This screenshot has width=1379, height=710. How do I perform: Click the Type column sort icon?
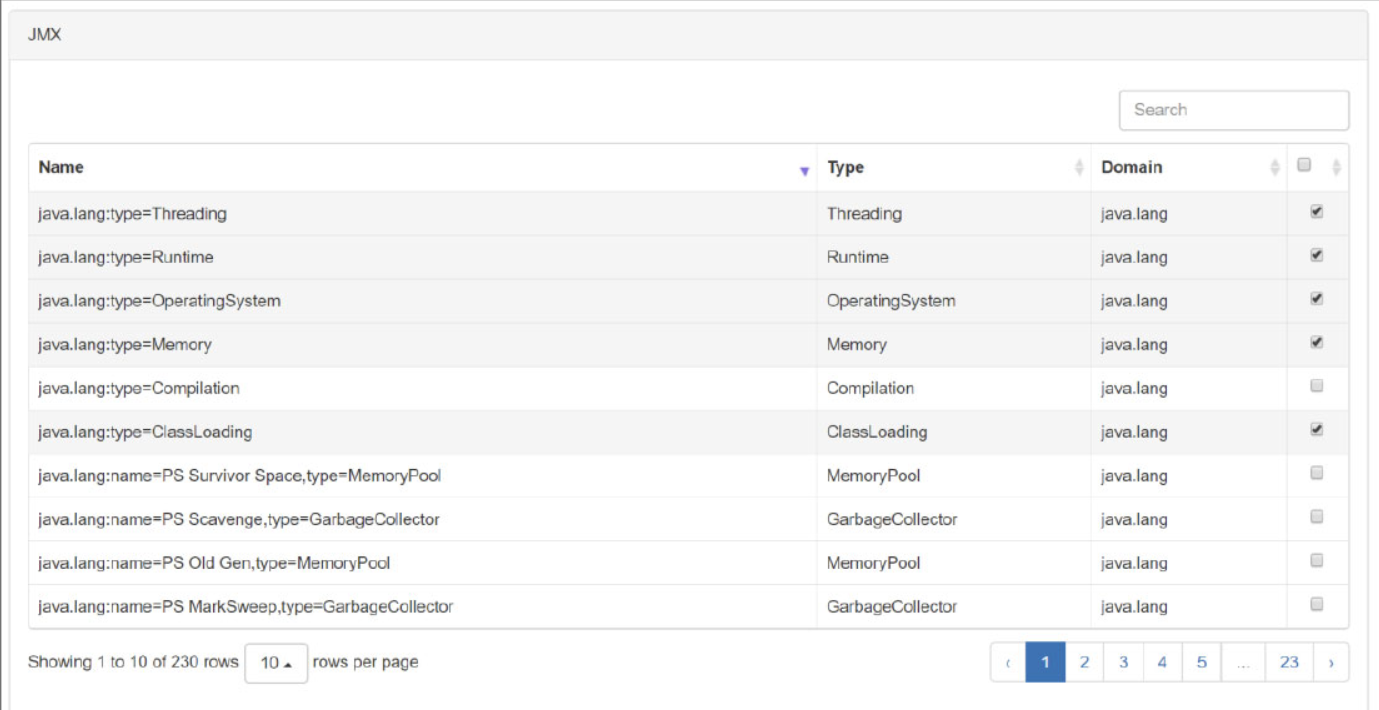point(1078,168)
